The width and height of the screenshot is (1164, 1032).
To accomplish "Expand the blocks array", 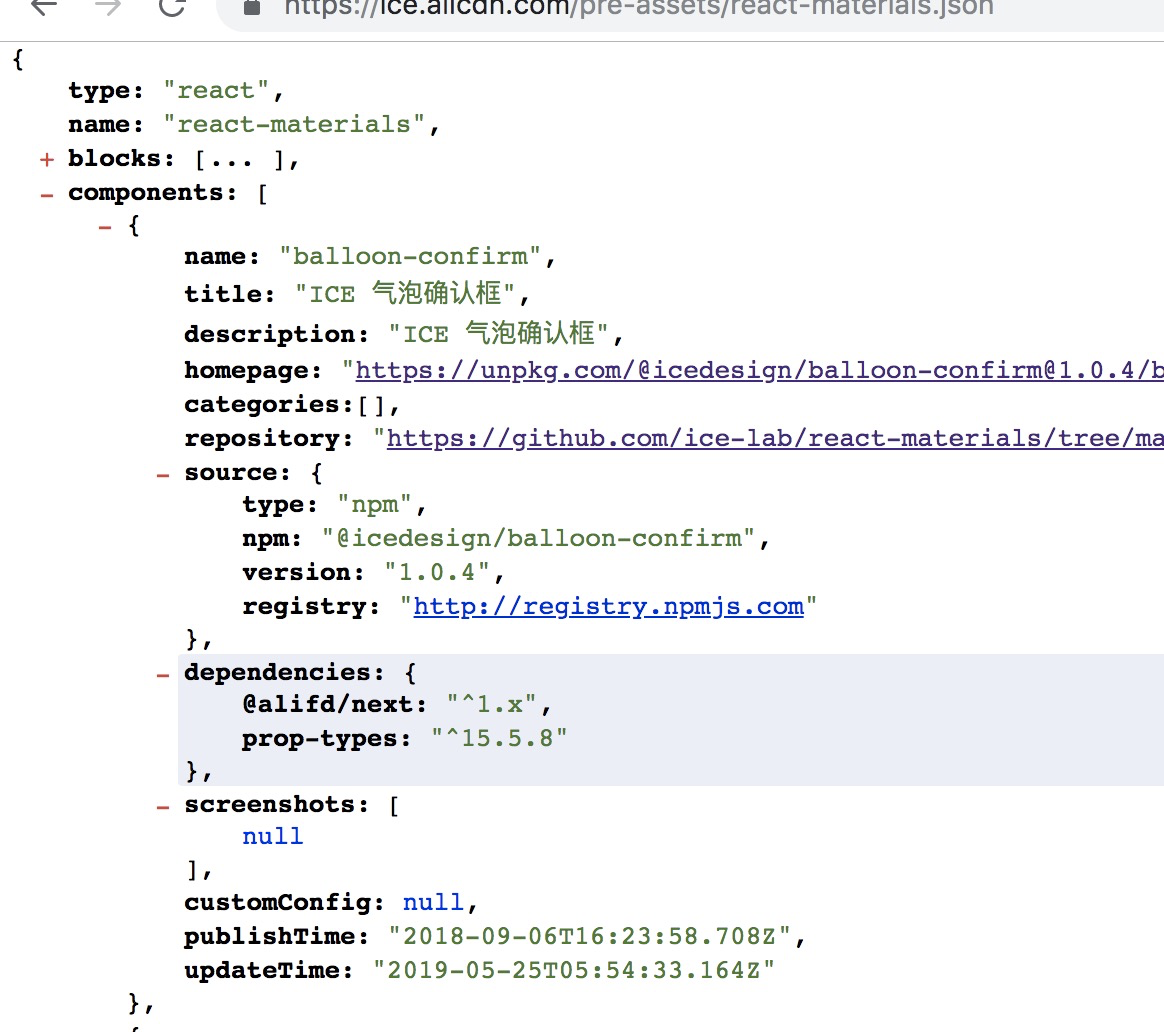I will pyautogui.click(x=47, y=159).
